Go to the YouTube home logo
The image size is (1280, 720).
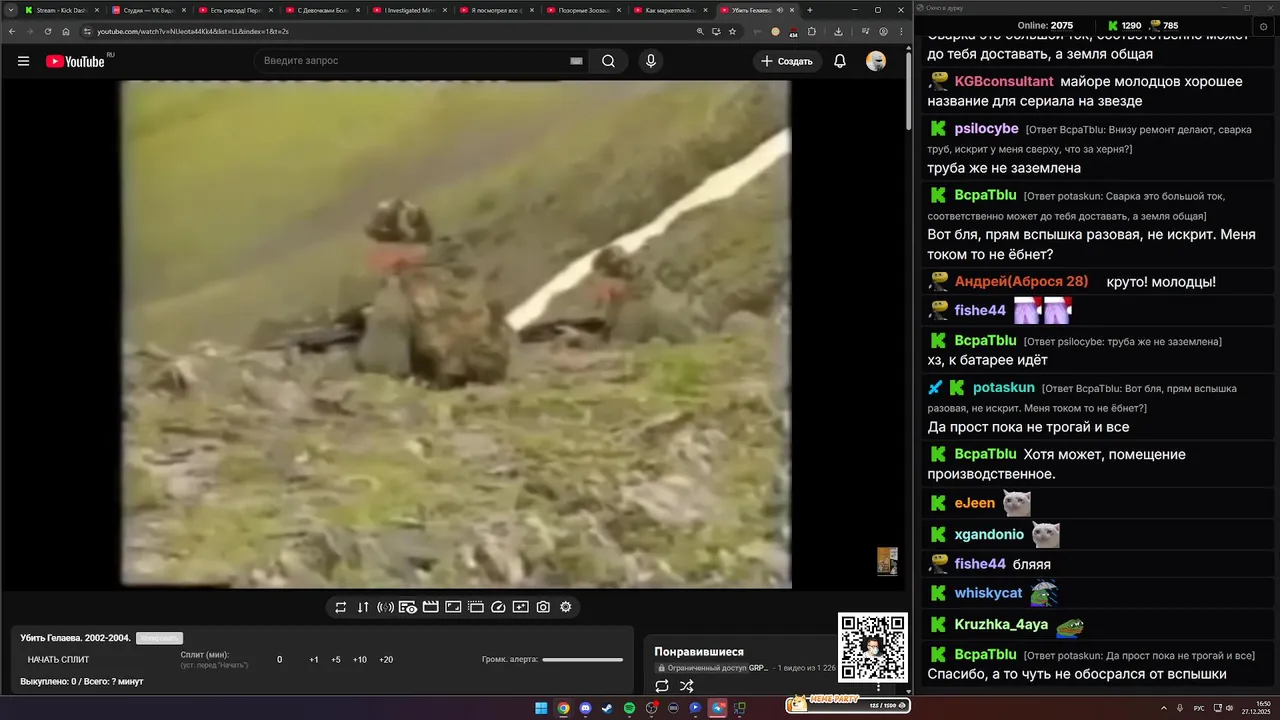pyautogui.click(x=75, y=61)
